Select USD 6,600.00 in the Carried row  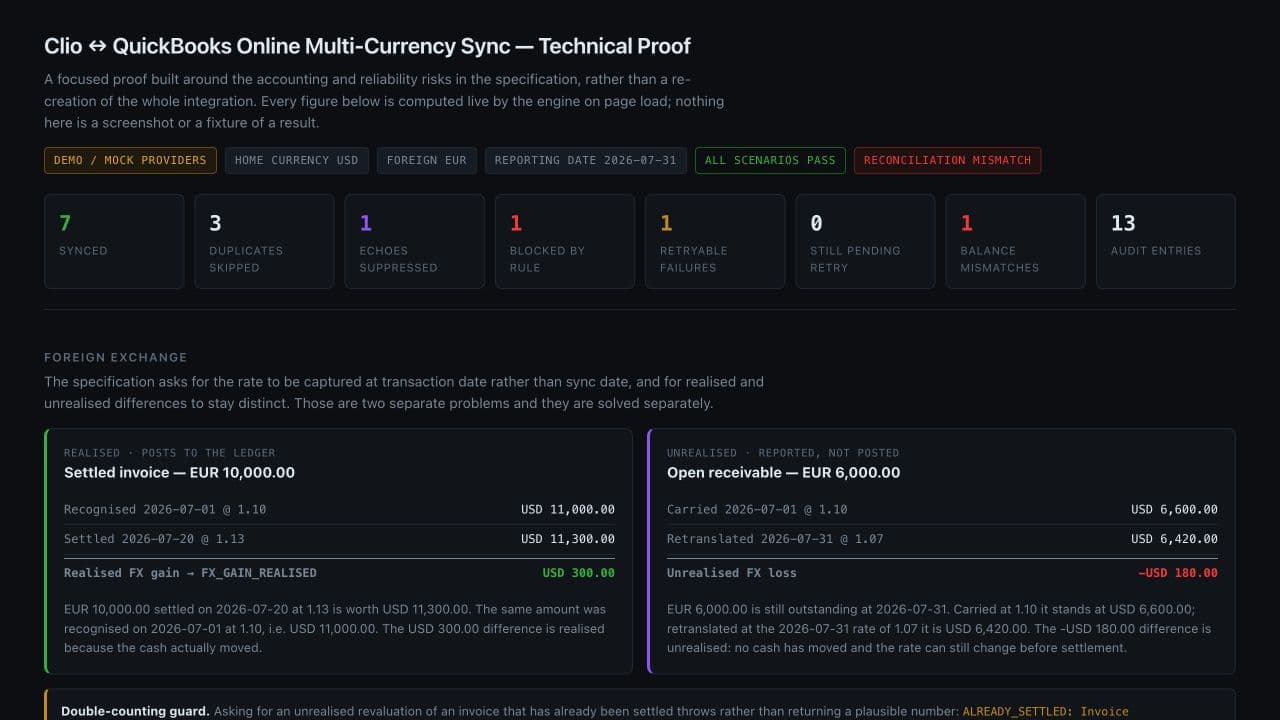tap(1174, 510)
